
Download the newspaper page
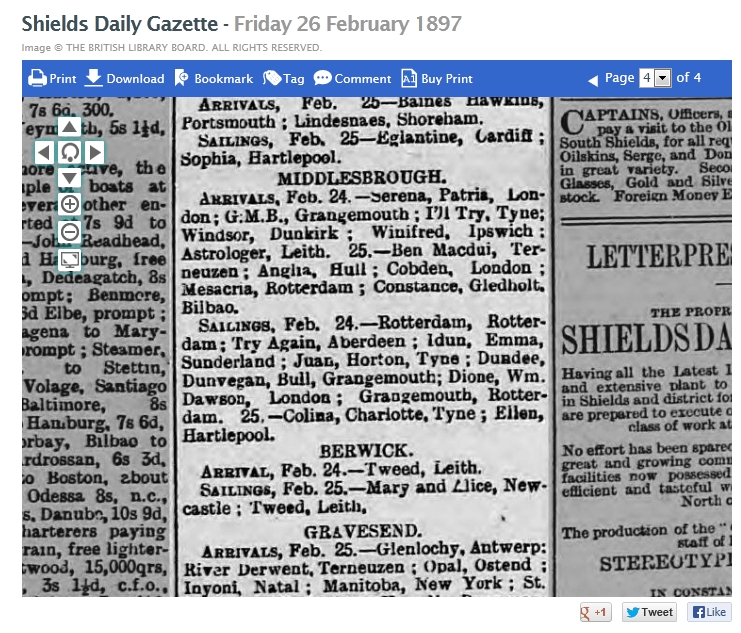tap(124, 78)
